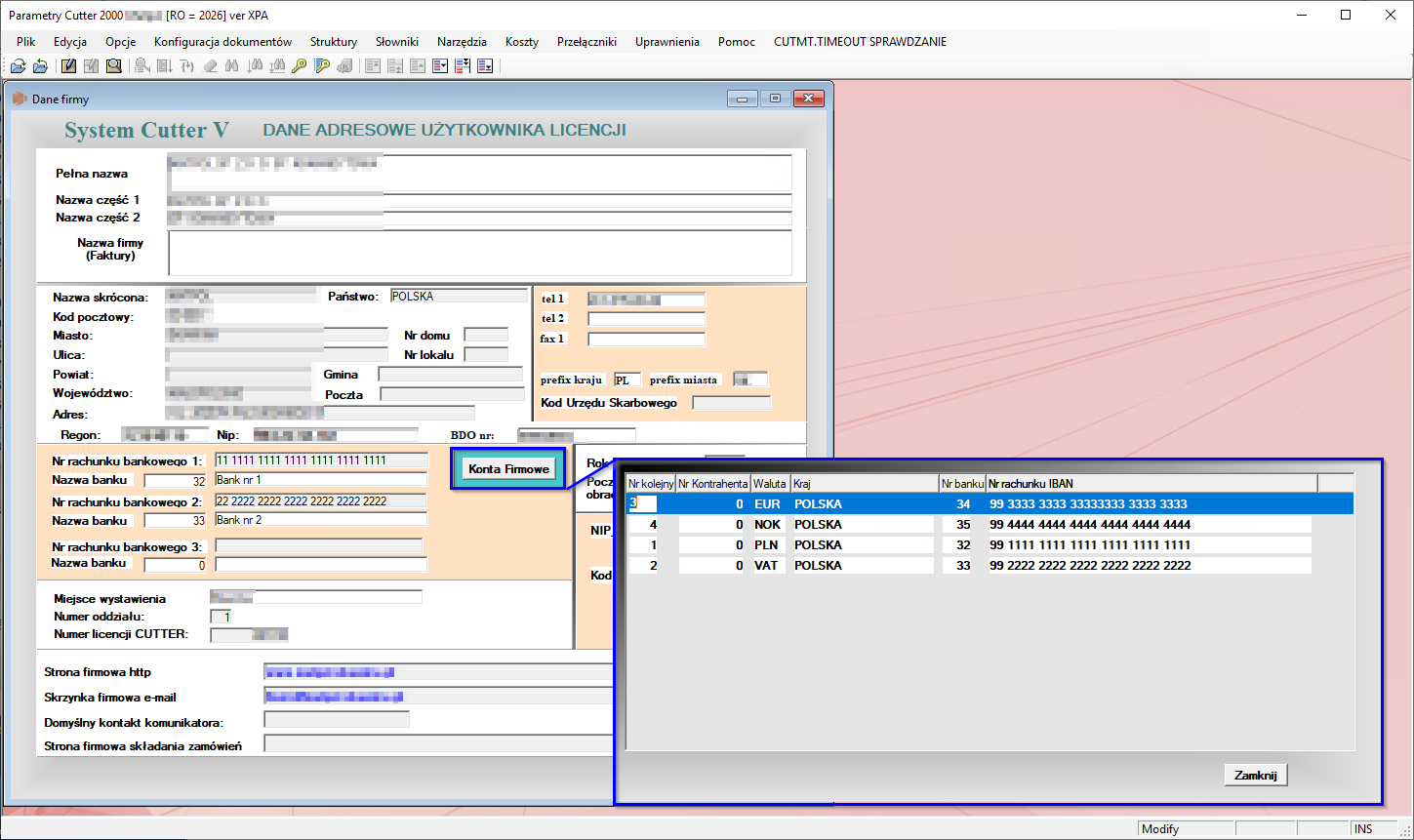
Task: Select the NOK currency row
Action: click(x=990, y=525)
